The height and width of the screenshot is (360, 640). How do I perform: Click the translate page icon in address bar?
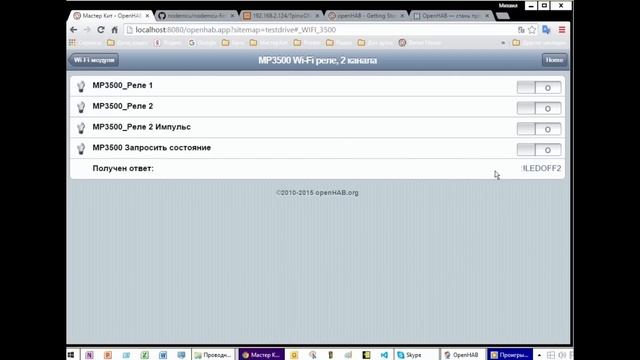(x=521, y=30)
